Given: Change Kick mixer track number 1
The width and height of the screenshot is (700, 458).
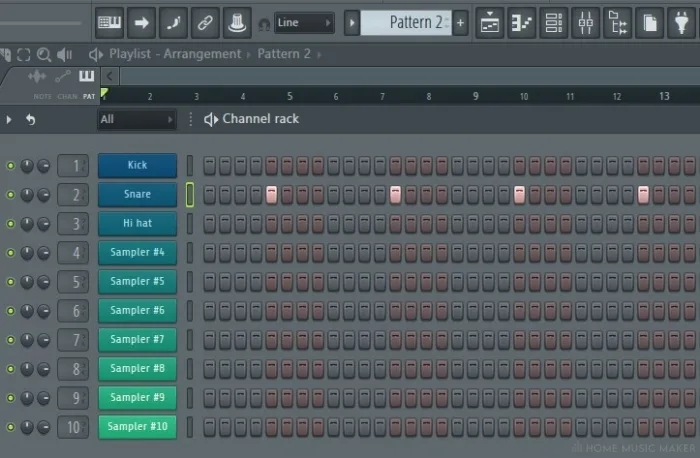Looking at the screenshot, I should (x=73, y=166).
